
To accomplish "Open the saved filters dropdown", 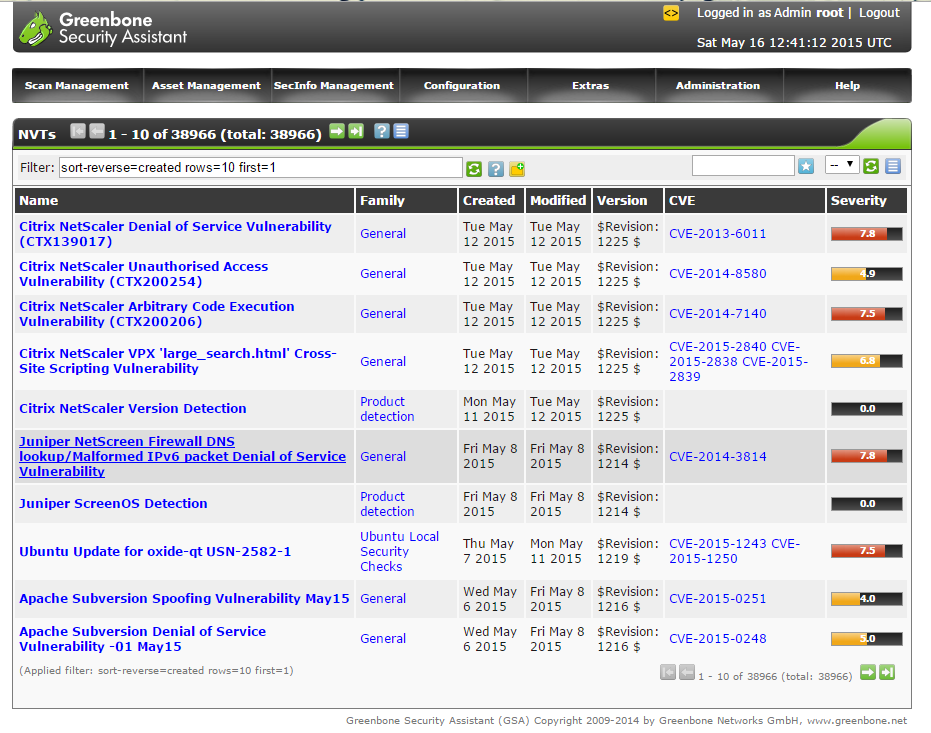I will [841, 165].
